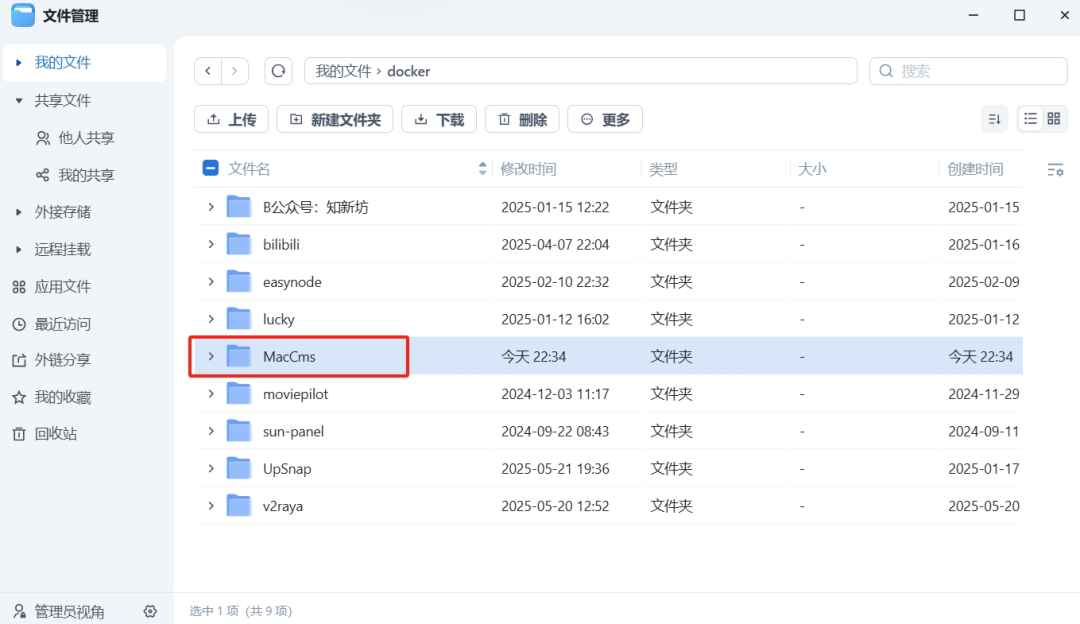Click the 上传 upload button
This screenshot has height=624, width=1080.
(x=231, y=118)
